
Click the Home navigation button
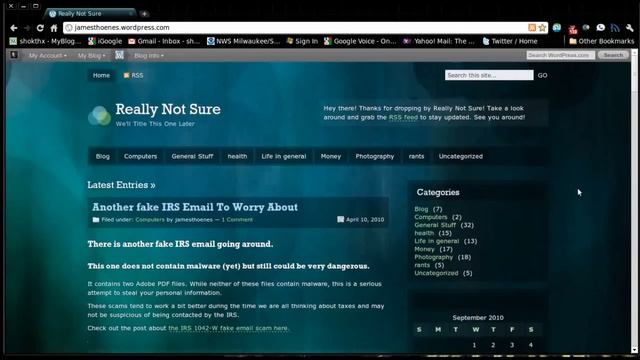pos(101,75)
